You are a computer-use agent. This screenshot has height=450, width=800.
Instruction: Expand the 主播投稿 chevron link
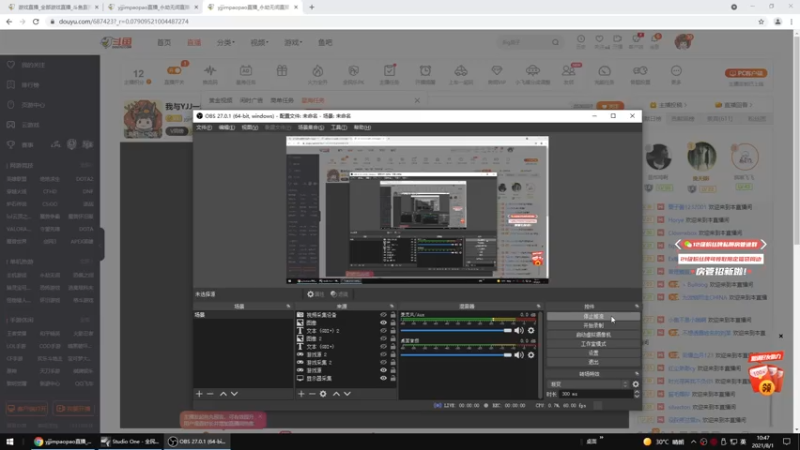pyautogui.click(x=668, y=105)
